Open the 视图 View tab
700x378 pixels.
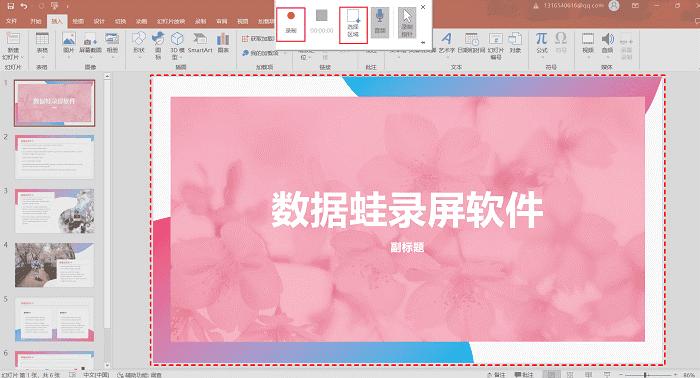(x=242, y=21)
